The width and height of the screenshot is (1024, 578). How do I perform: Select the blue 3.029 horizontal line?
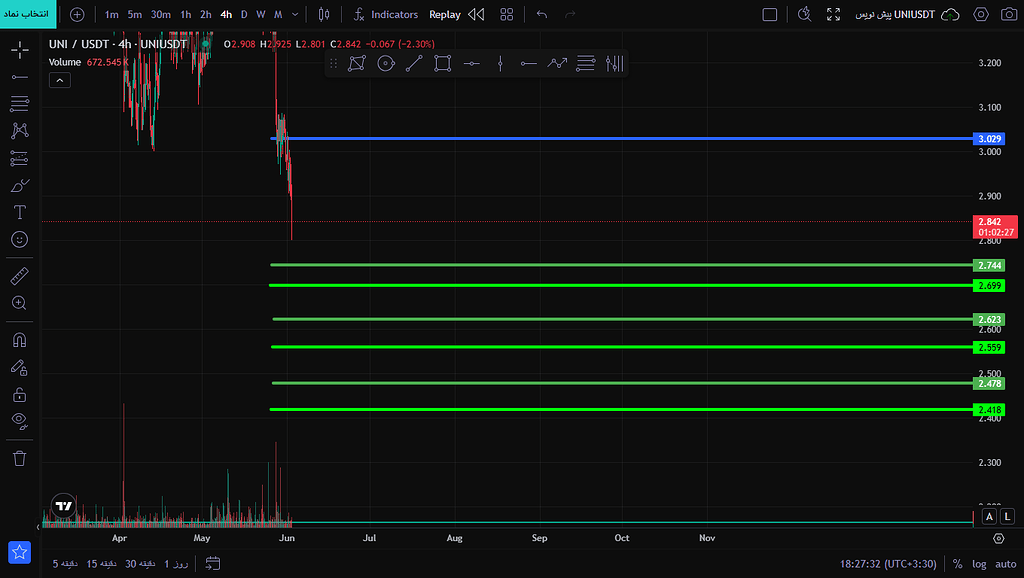tap(620, 138)
